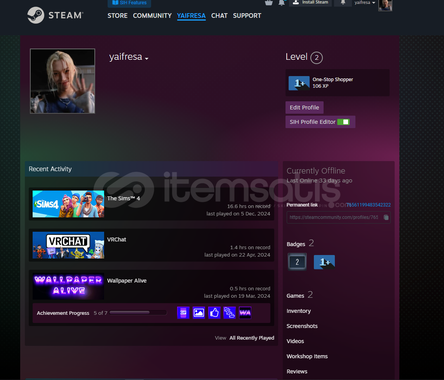The width and height of the screenshot is (444, 380).
Task: Open the account dropdown in top header
Action: click(x=364, y=3)
